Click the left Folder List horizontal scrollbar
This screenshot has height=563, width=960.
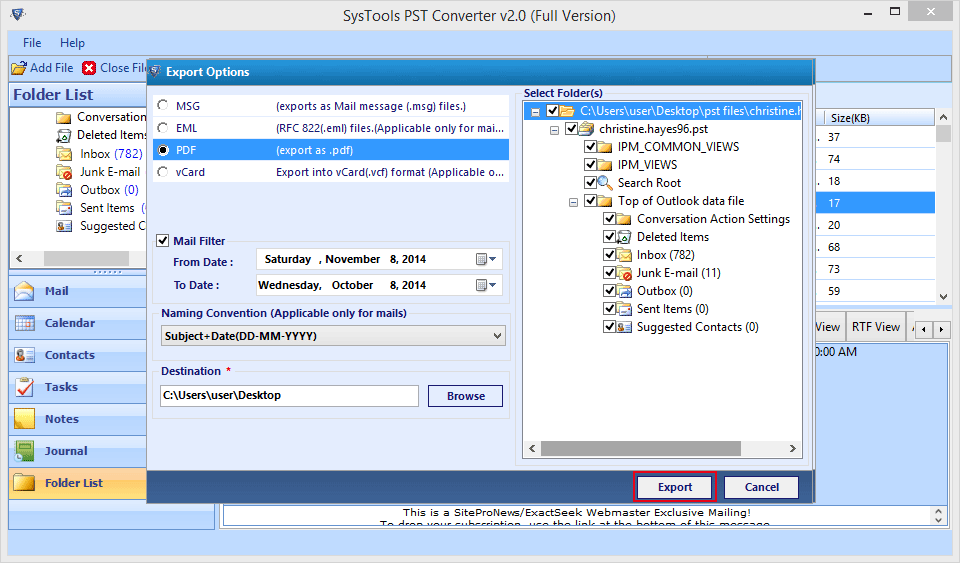pos(86,258)
